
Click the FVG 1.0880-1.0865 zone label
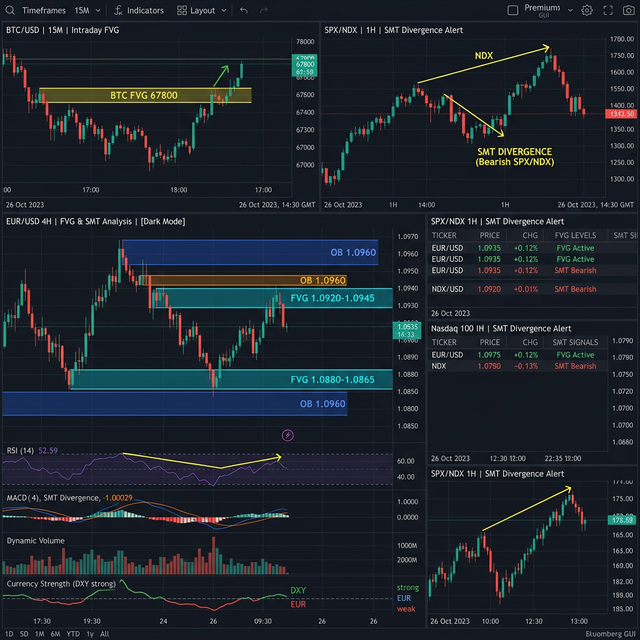tap(332, 380)
